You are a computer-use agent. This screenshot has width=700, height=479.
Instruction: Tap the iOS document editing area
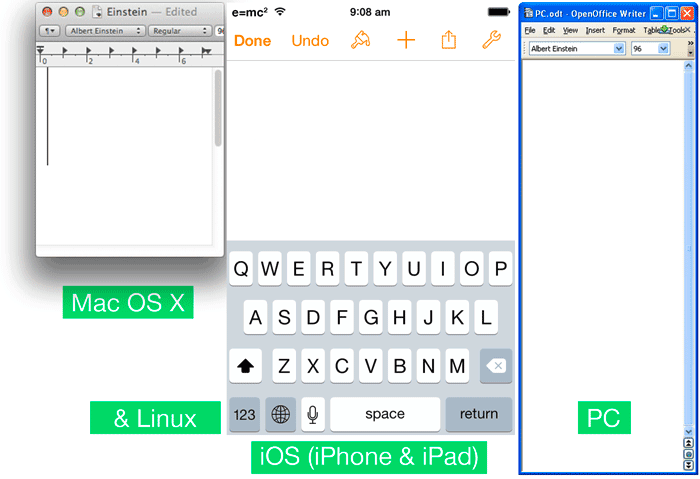coord(371,151)
